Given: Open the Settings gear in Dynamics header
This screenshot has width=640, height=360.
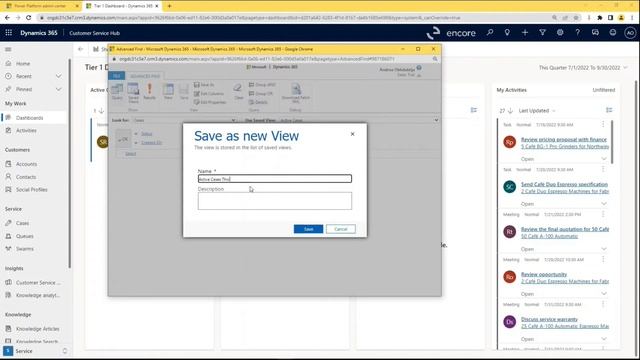Looking at the screenshot, I should pos(560,33).
